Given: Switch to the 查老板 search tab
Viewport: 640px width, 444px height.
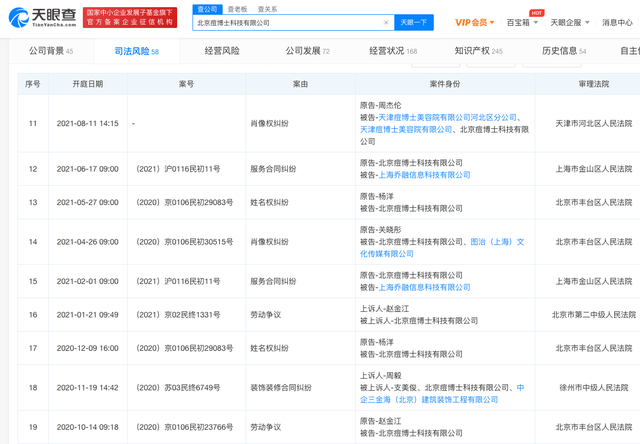Looking at the screenshot, I should (238, 9).
